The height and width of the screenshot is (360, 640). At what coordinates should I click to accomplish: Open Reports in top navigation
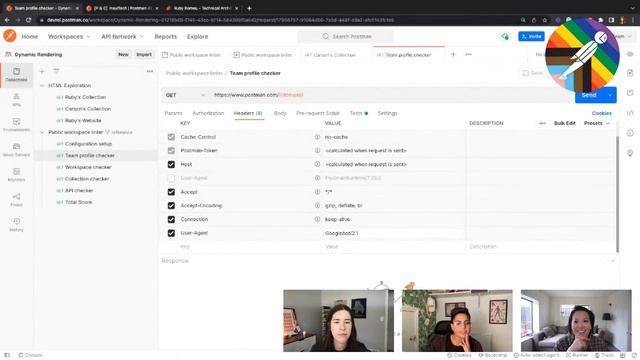pyautogui.click(x=166, y=36)
